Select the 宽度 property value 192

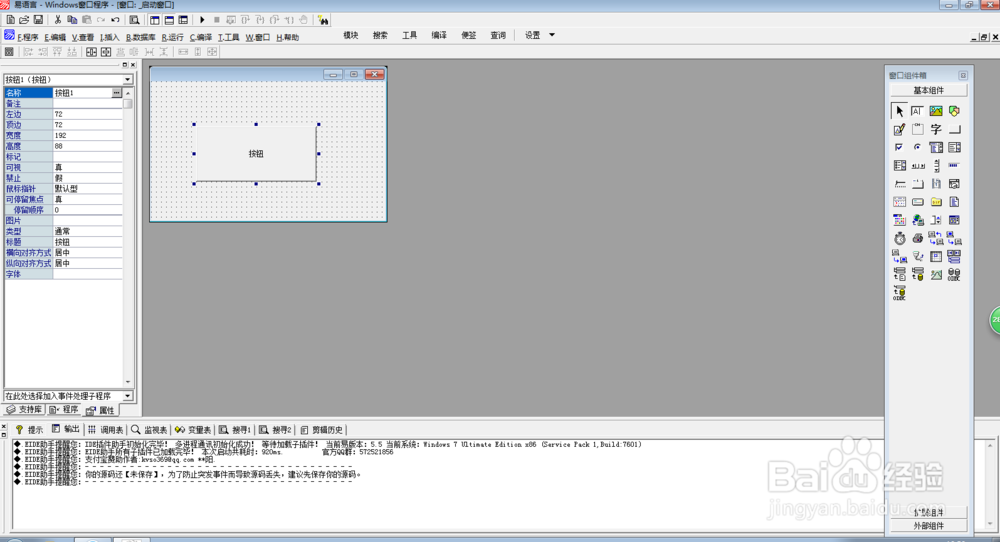click(x=87, y=136)
